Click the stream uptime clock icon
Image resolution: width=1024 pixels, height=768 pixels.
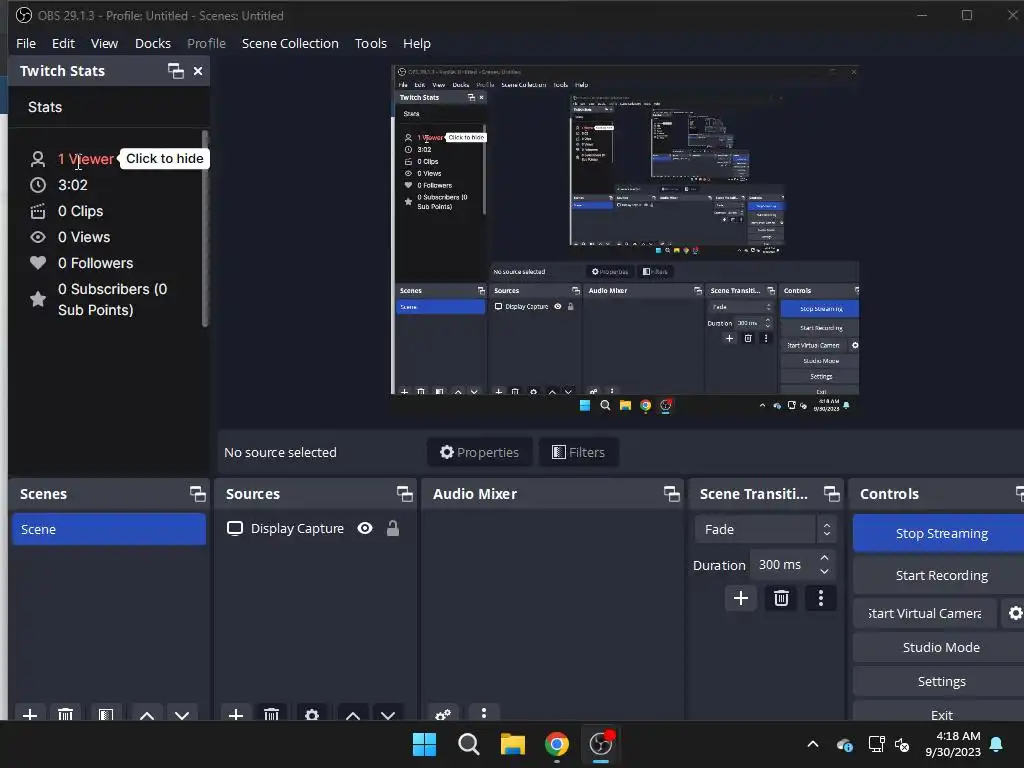[38, 185]
